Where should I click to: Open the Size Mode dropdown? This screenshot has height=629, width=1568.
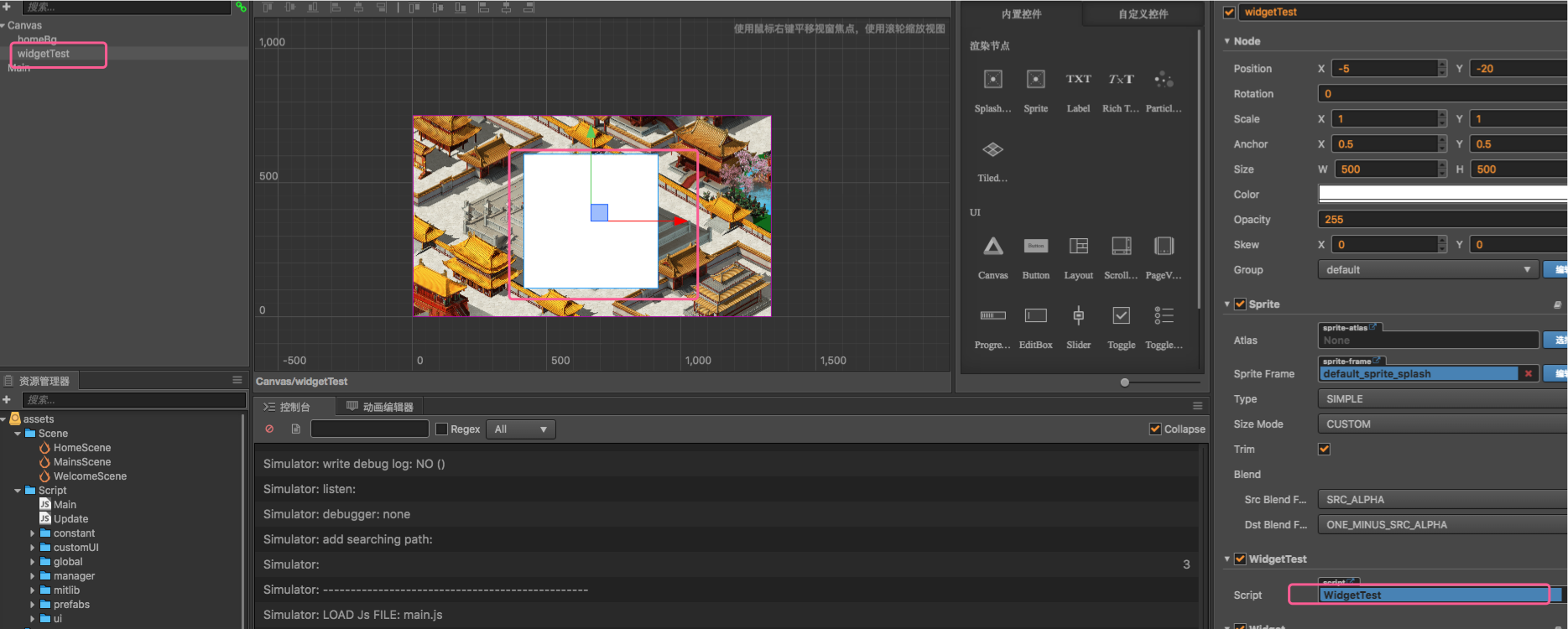click(1442, 424)
